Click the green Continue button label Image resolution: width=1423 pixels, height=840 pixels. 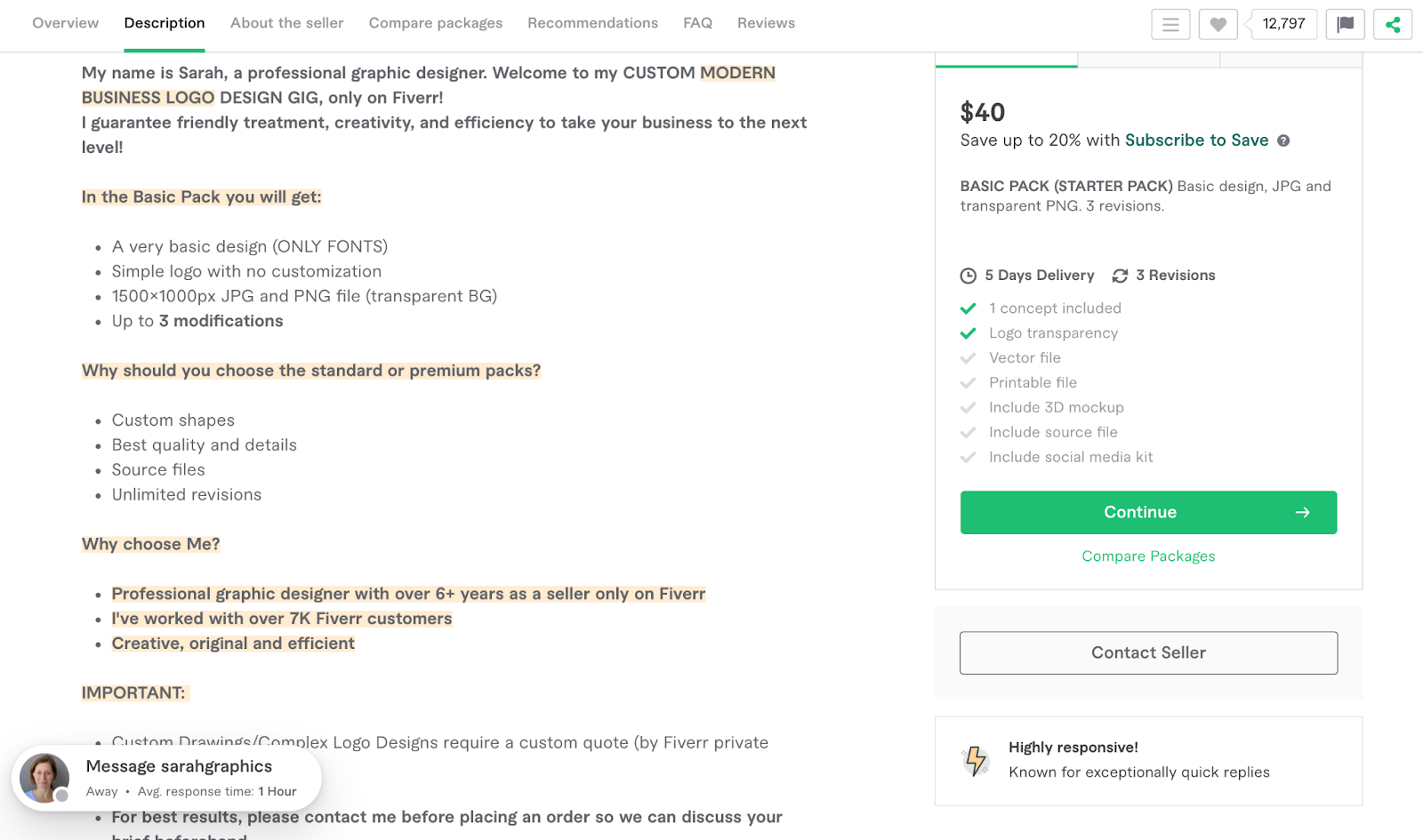[x=1139, y=513]
